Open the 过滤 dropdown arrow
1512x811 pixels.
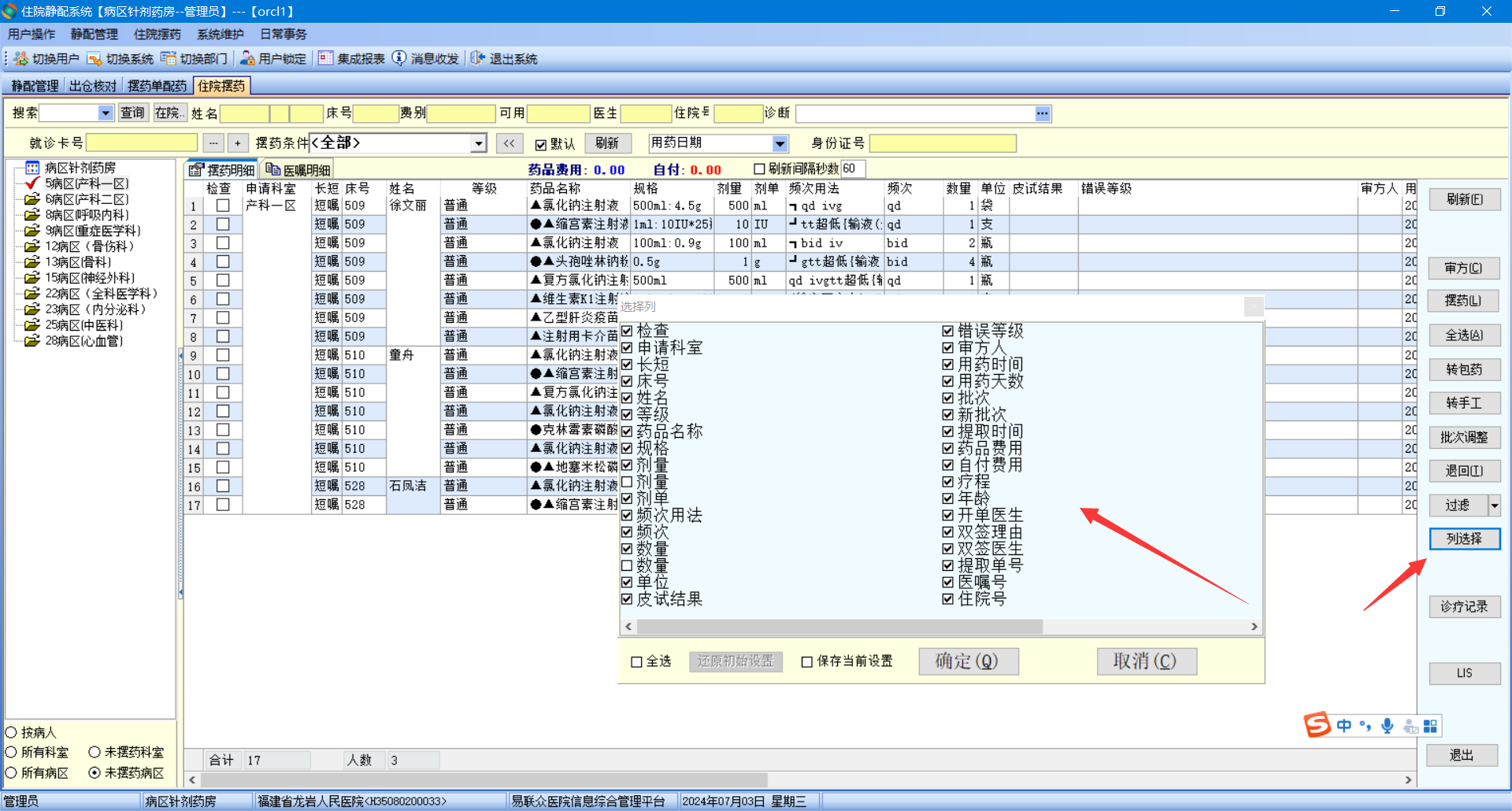(x=1494, y=505)
